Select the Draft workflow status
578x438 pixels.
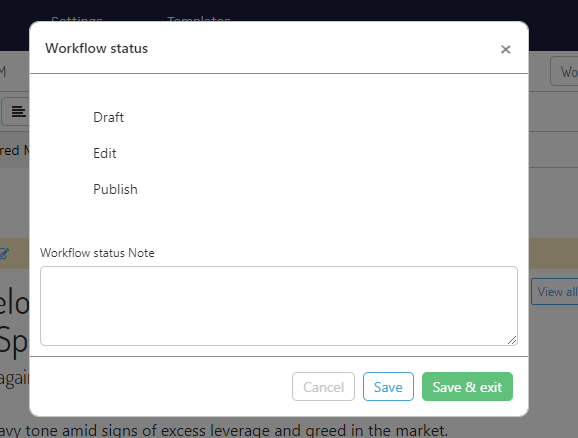[108, 117]
